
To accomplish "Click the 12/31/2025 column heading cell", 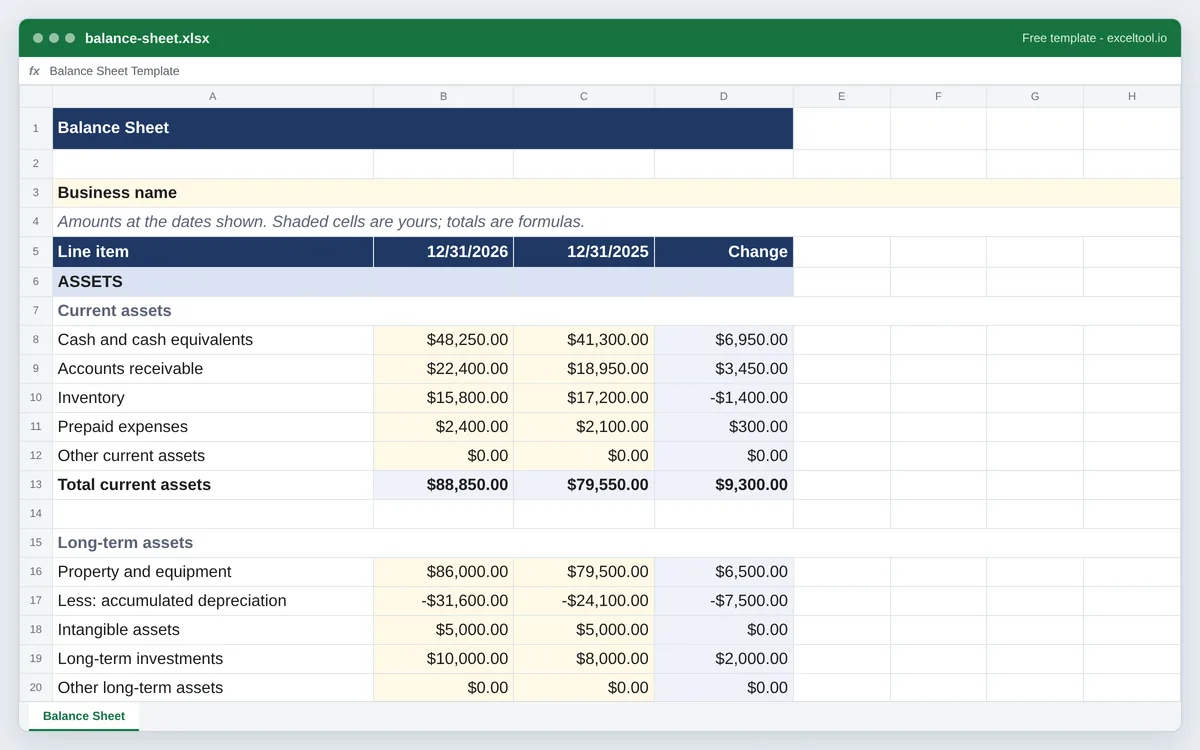I will coord(584,252).
